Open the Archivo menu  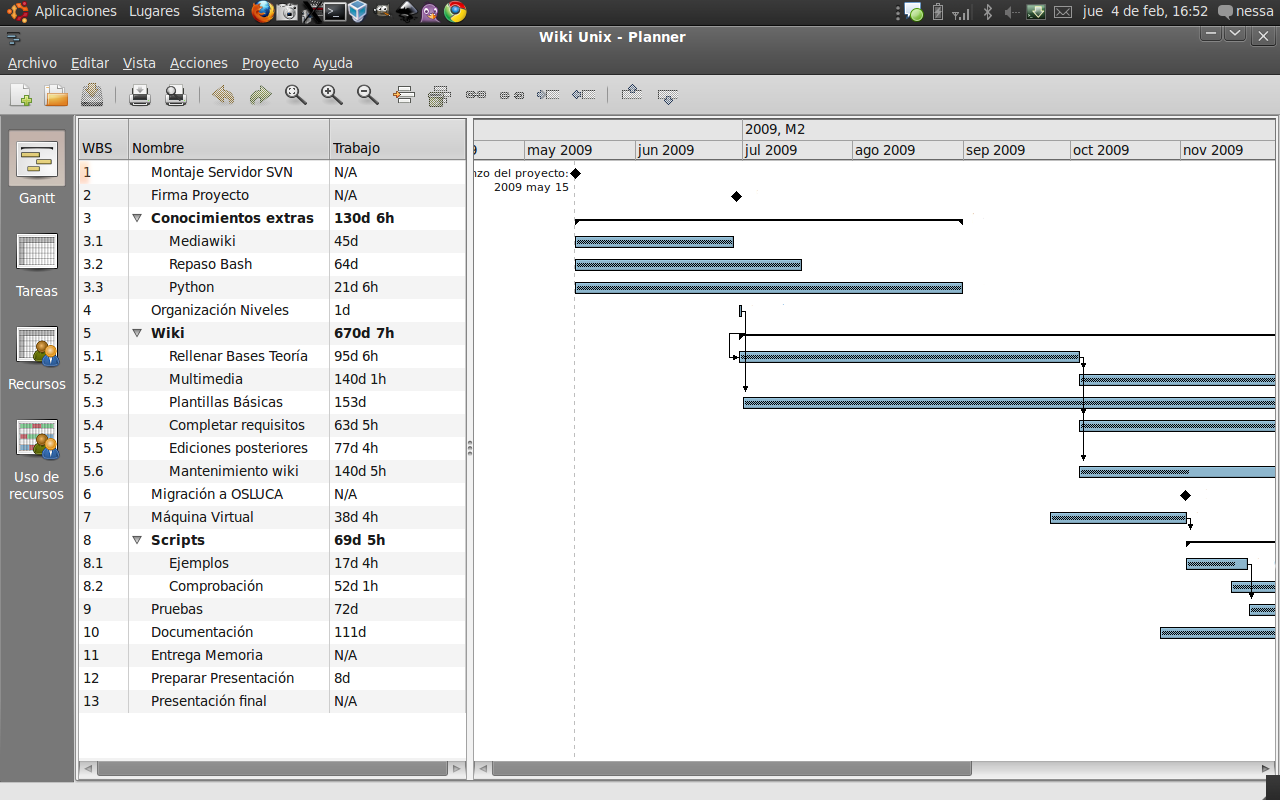33,62
